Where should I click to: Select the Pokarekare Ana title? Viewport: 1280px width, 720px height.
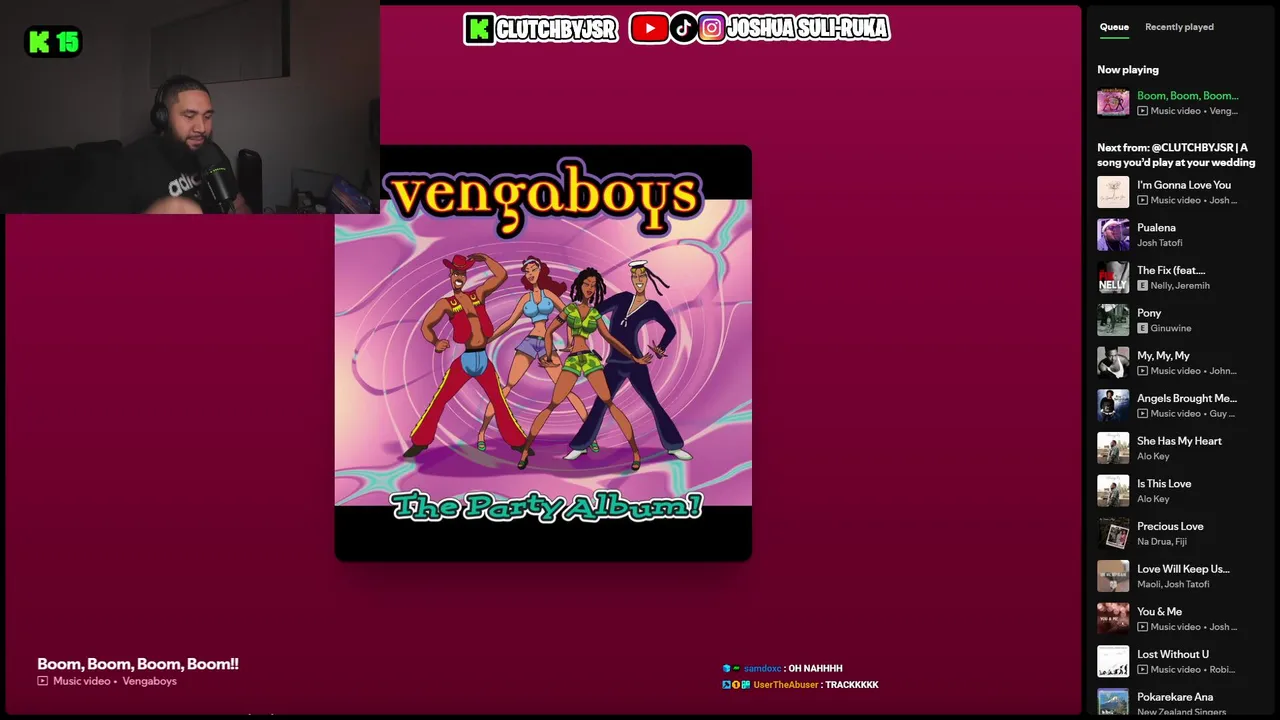pos(1175,697)
